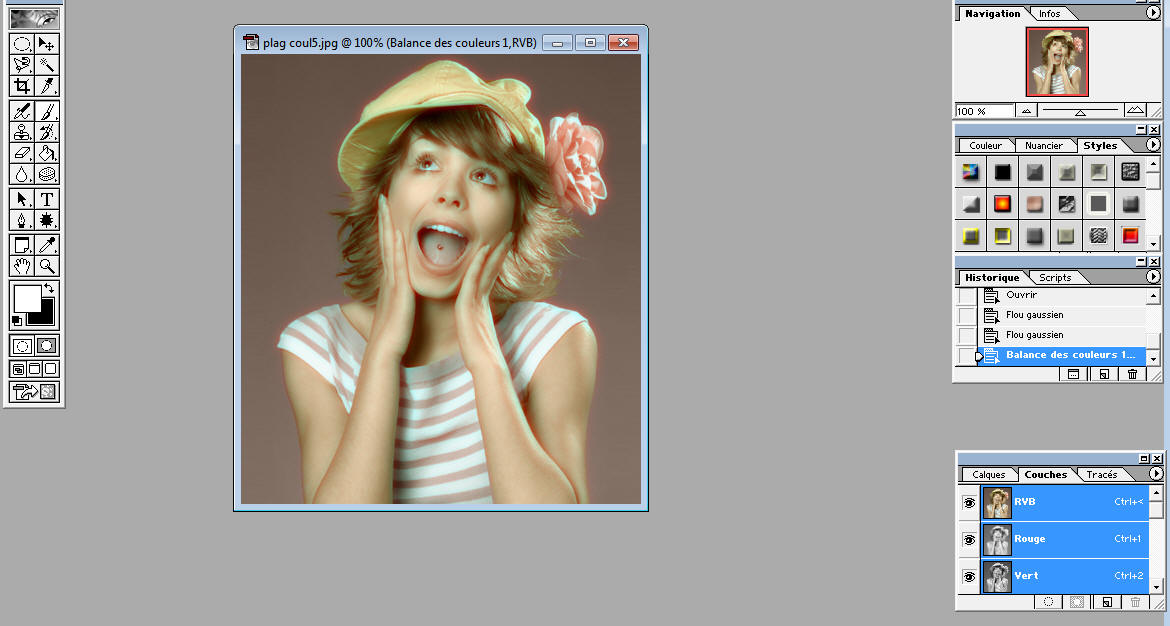
Task: Select the Zoom magnifier tool
Action: [x=46, y=266]
